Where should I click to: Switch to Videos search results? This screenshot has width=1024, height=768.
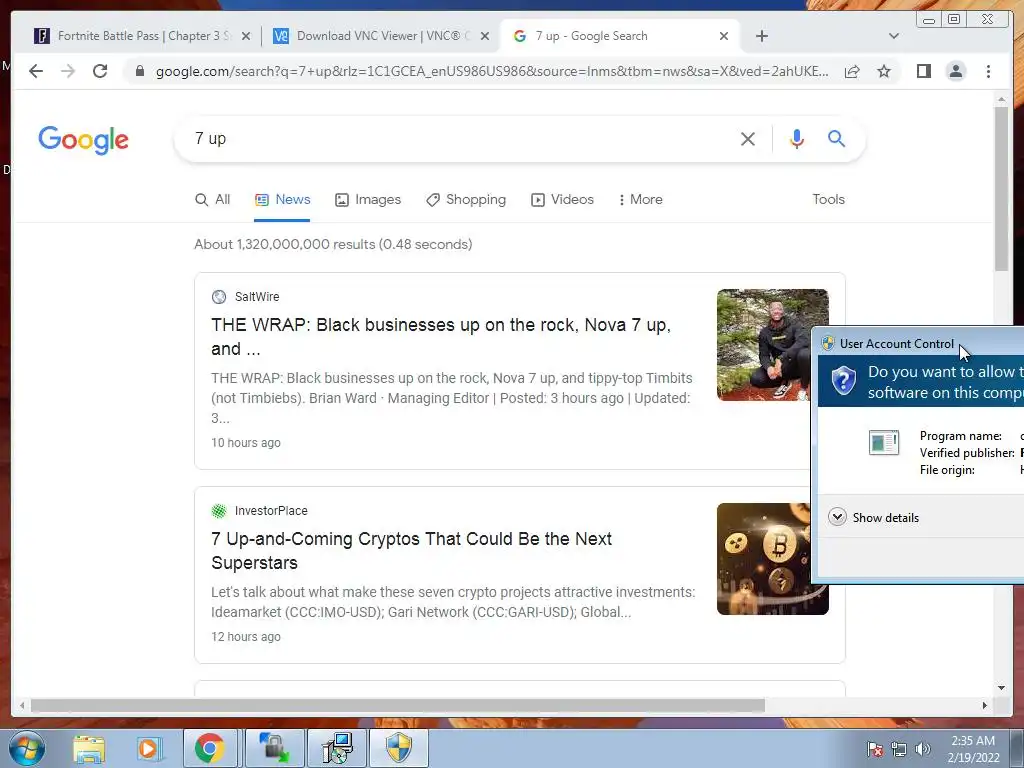pos(562,200)
